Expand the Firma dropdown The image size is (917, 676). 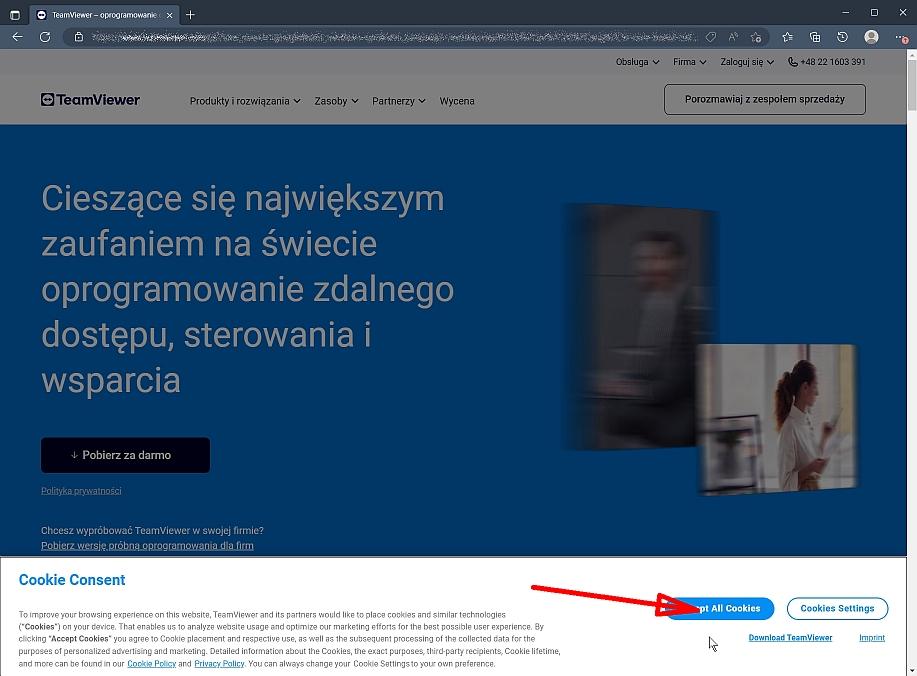pyautogui.click(x=690, y=62)
